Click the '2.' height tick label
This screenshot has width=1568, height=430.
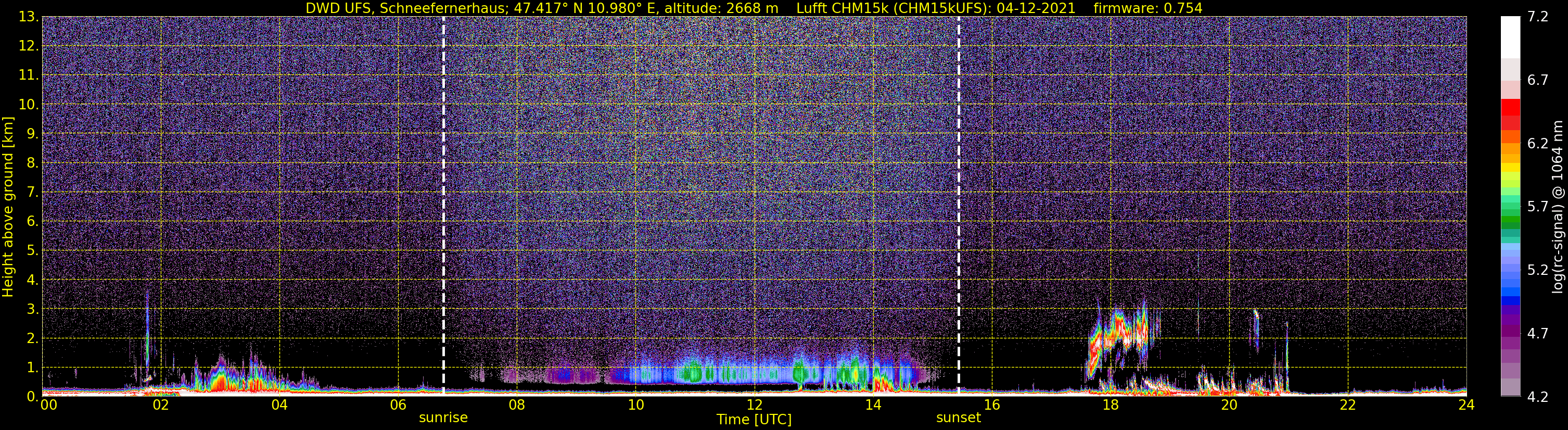pyautogui.click(x=32, y=339)
